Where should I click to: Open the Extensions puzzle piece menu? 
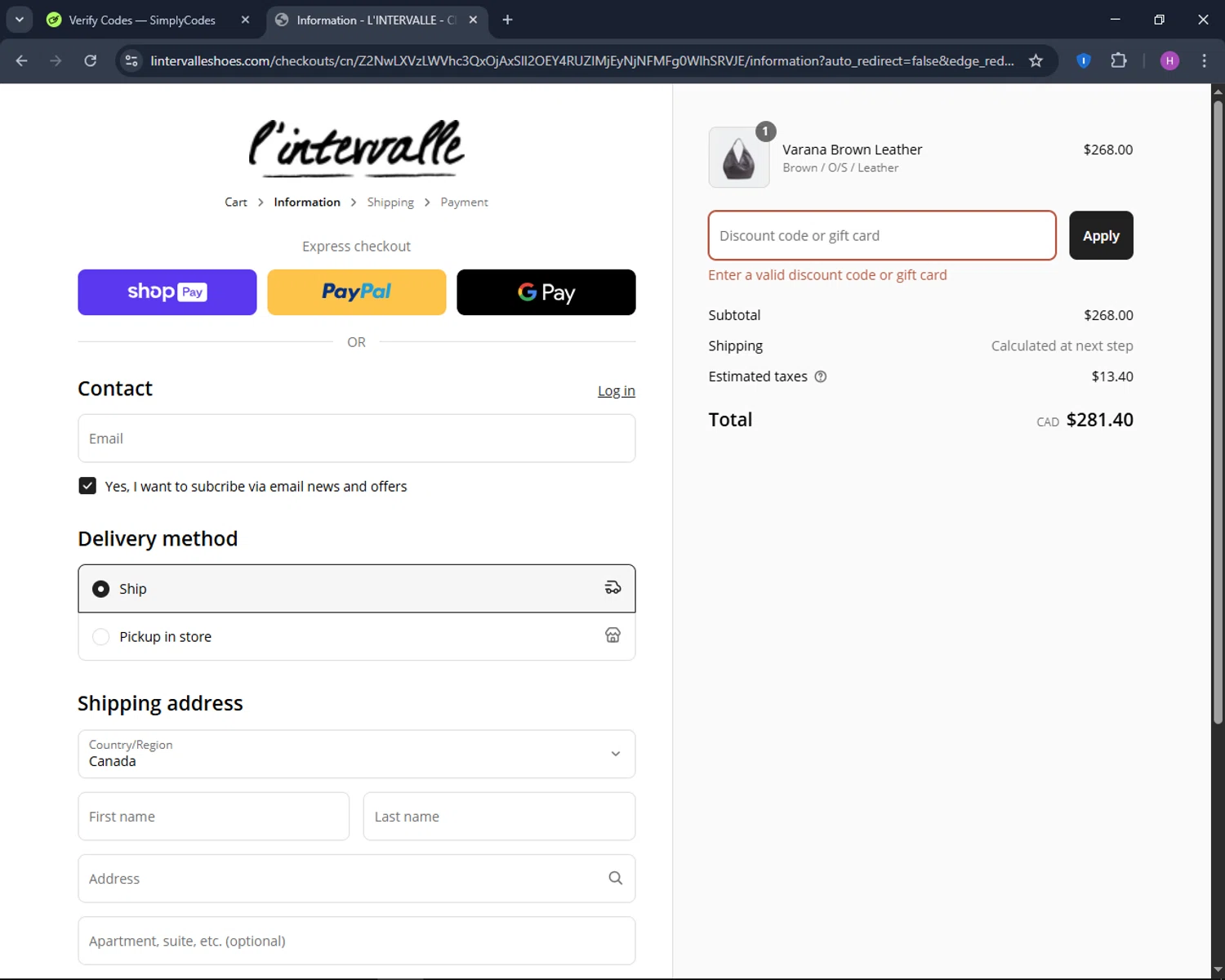[1119, 60]
